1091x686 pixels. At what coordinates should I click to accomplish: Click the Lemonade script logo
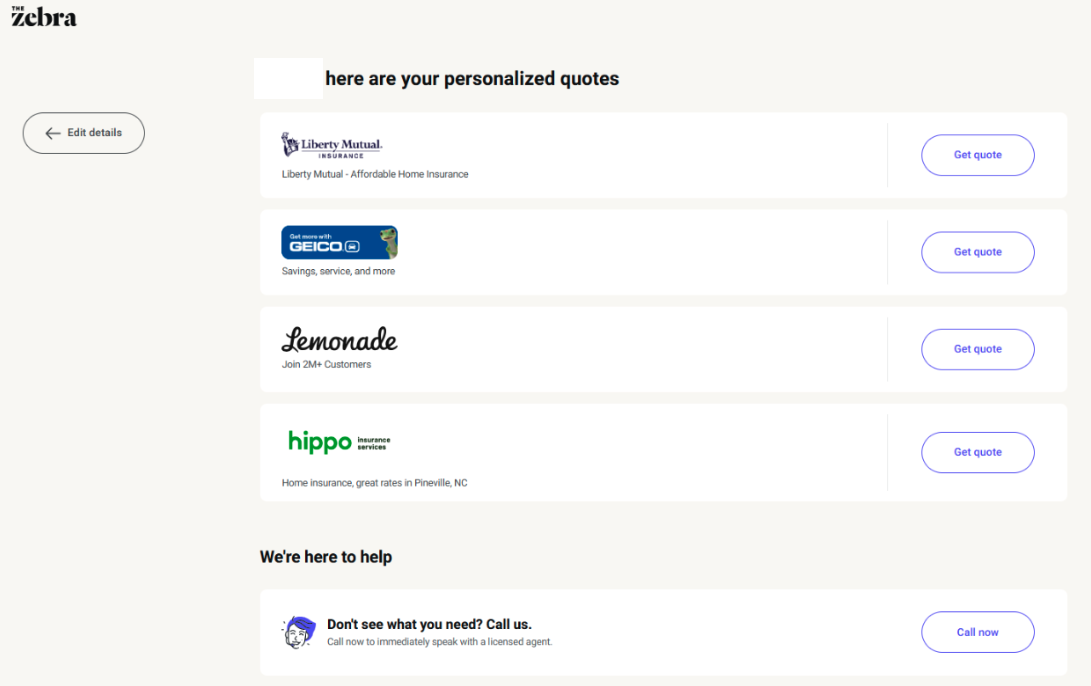coord(339,340)
